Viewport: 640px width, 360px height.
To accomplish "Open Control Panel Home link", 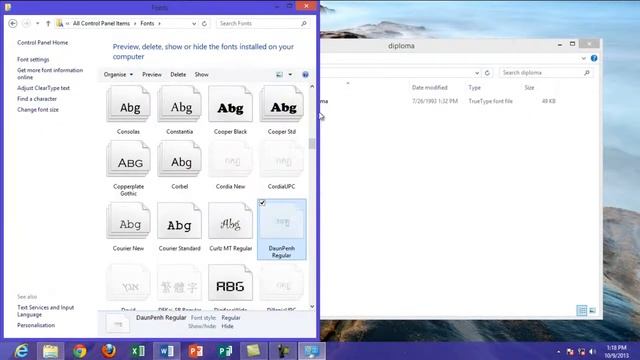I will [42, 42].
